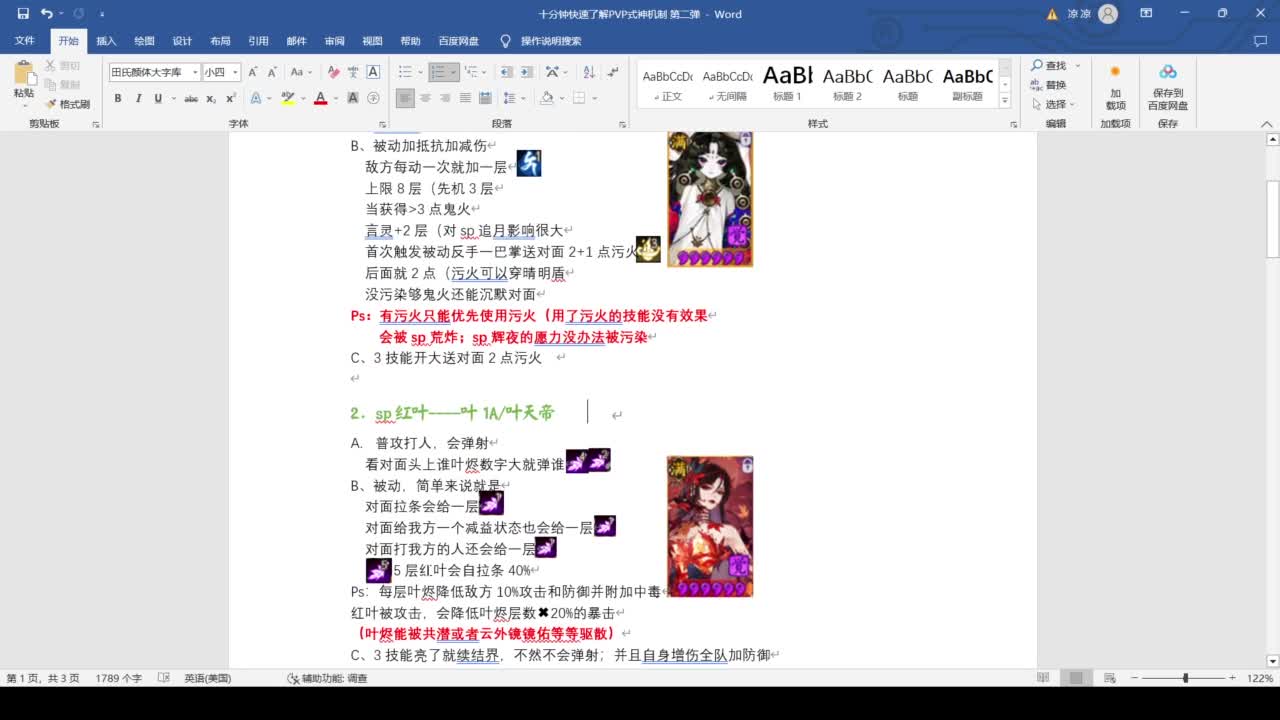Open the Select (选择) dropdown
Image resolution: width=1280 pixels, height=720 pixels.
click(x=1052, y=104)
